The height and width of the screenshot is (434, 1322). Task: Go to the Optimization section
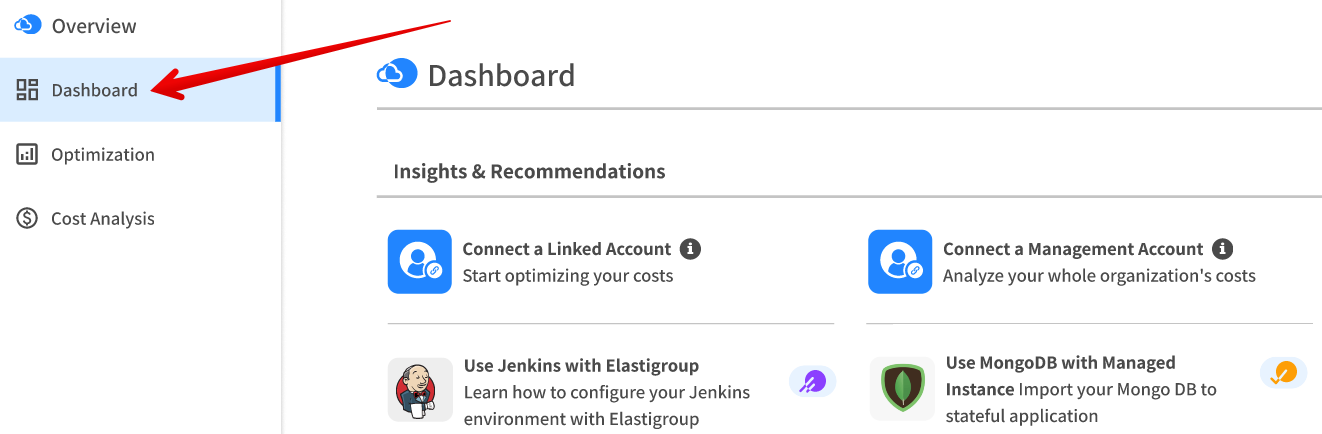103,154
